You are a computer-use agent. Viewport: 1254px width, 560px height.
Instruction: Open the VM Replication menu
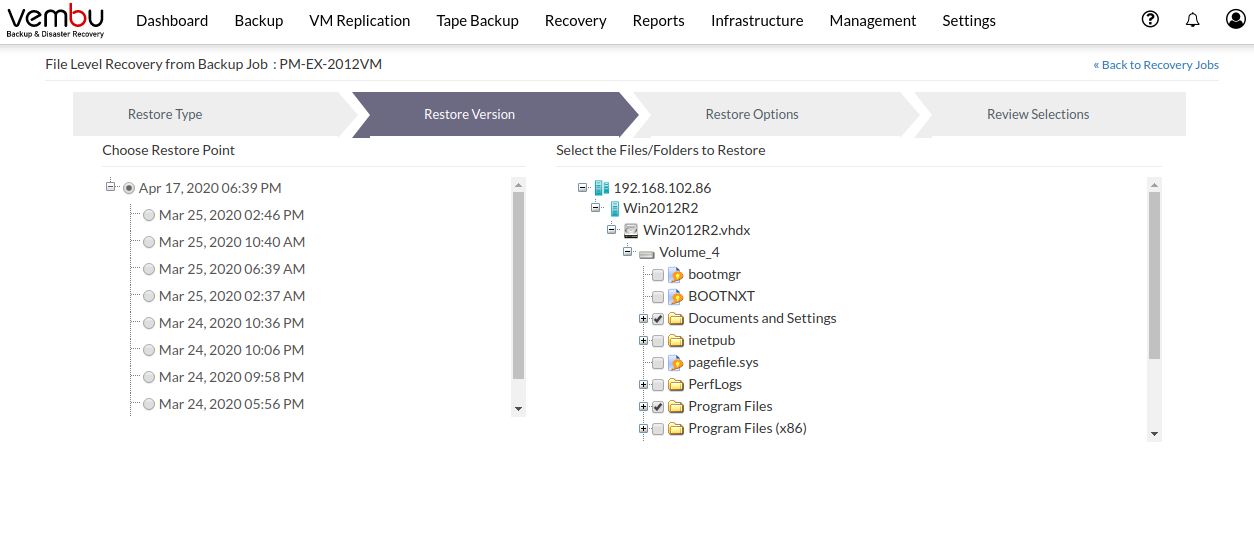360,20
